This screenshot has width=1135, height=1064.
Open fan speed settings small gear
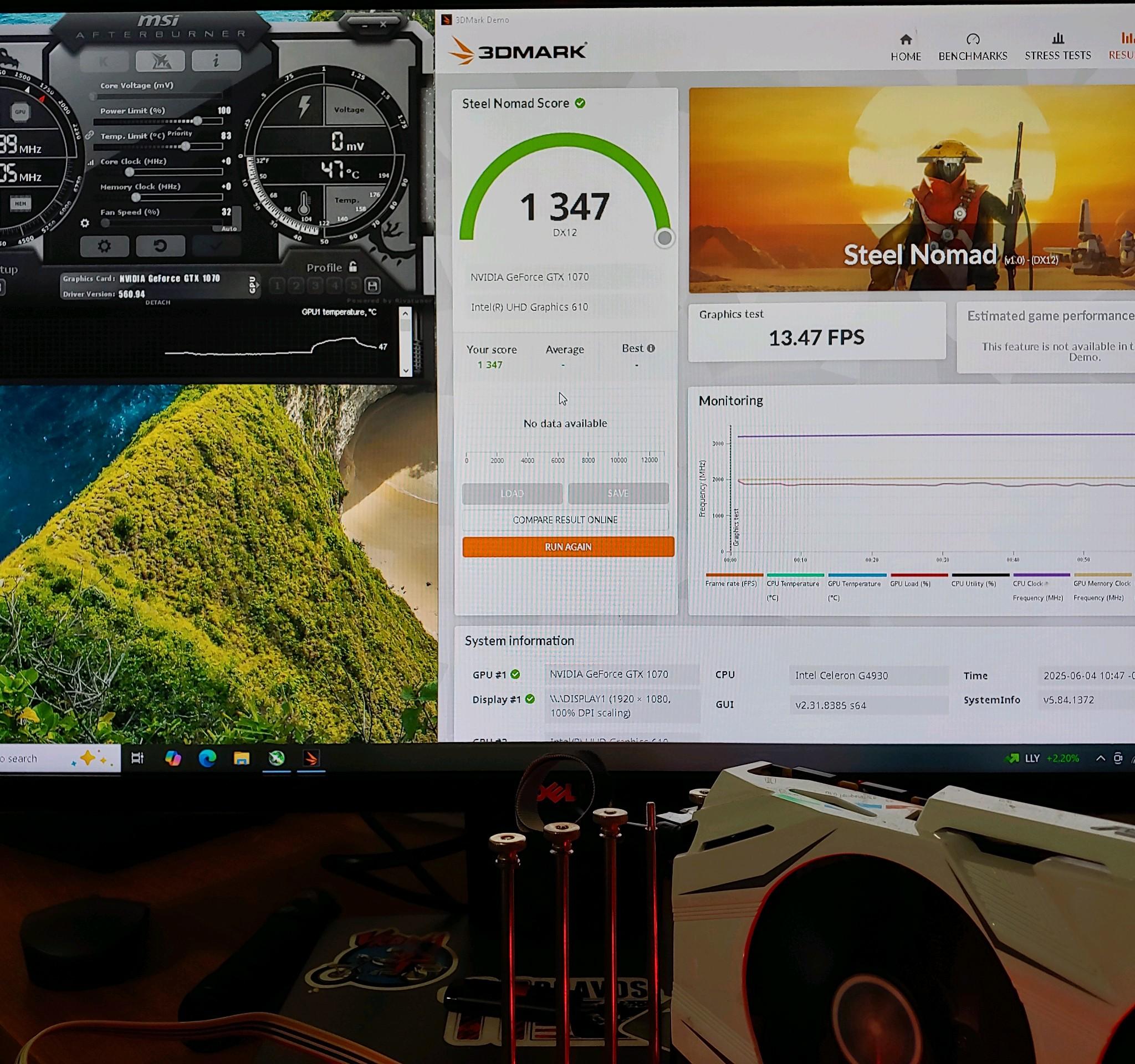tap(85, 223)
